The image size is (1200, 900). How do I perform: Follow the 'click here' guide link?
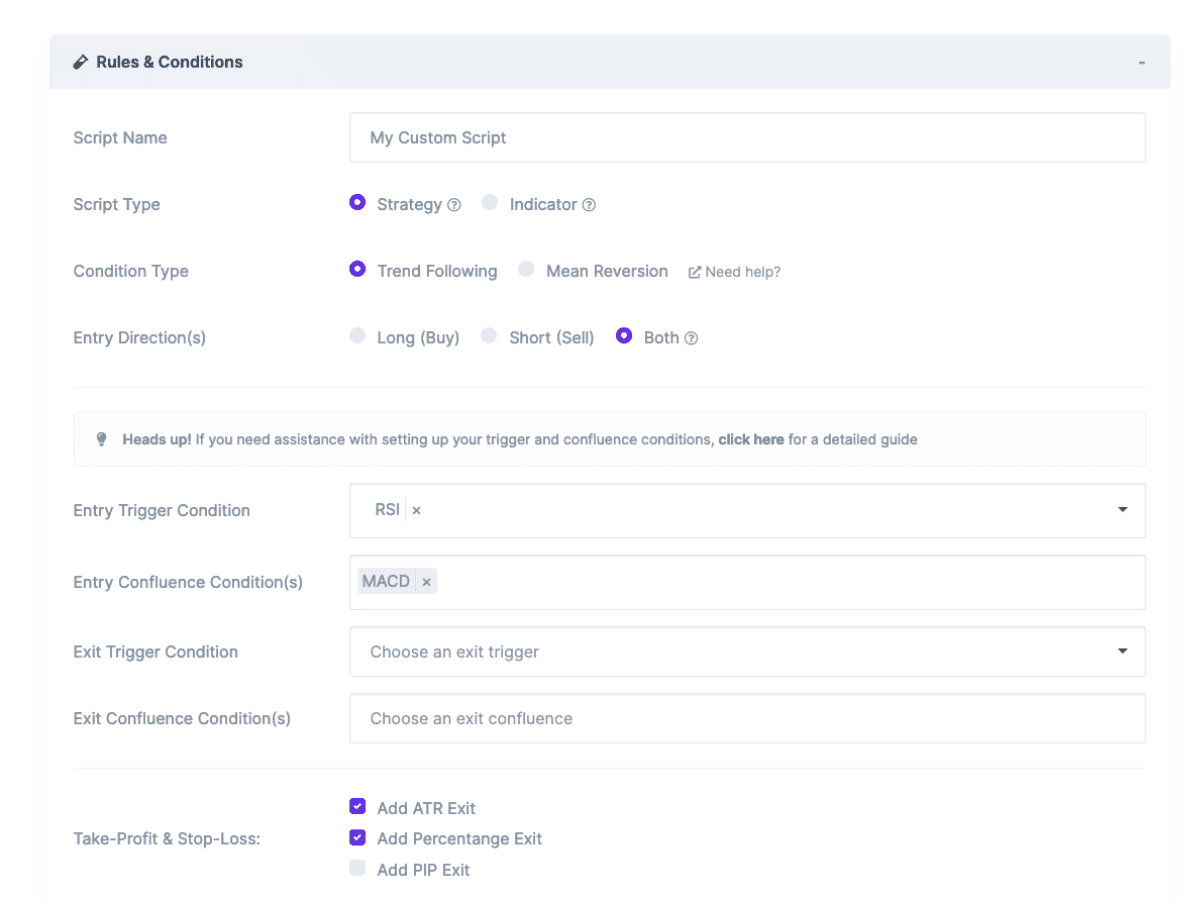click(x=751, y=439)
